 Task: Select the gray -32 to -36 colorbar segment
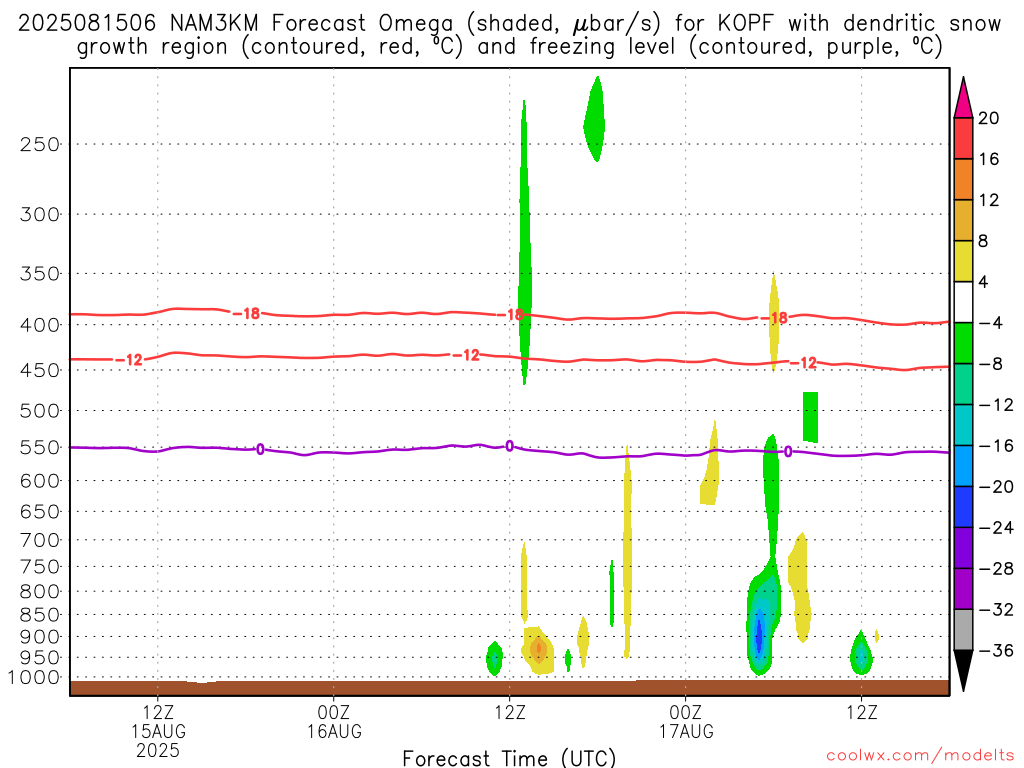(963, 630)
